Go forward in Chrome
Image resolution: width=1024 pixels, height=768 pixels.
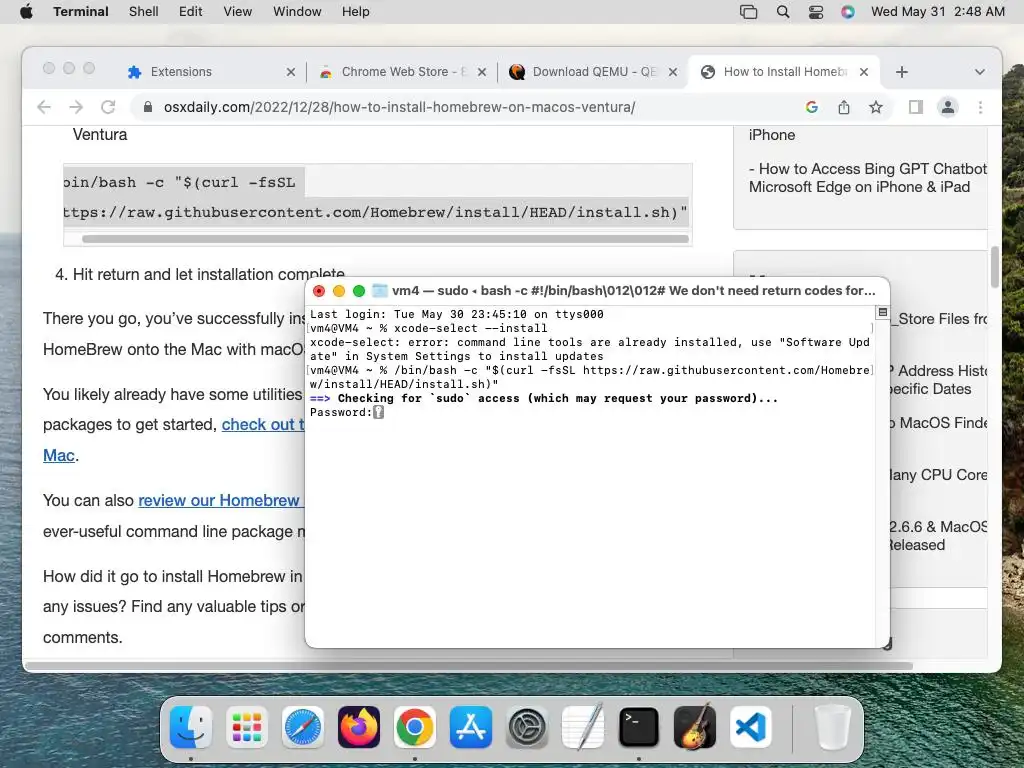pos(76,107)
